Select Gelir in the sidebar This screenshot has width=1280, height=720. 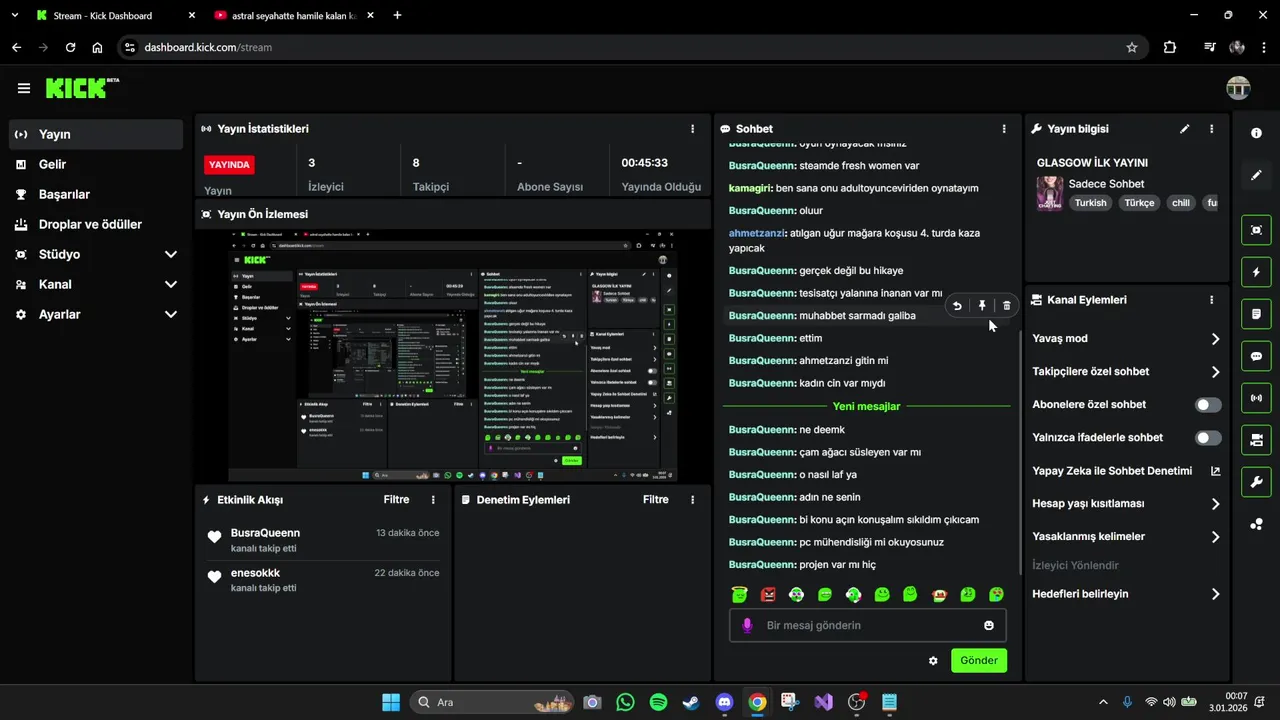(x=96, y=164)
